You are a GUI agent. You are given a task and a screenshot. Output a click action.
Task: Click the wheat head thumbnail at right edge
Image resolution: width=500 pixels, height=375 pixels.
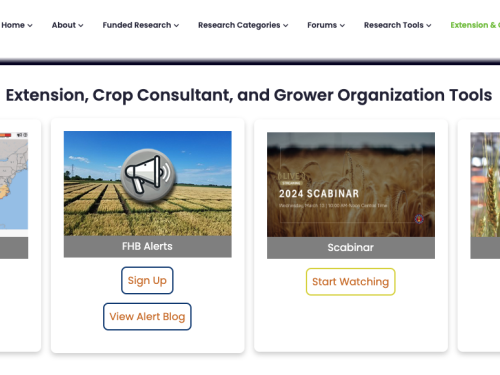point(485,185)
